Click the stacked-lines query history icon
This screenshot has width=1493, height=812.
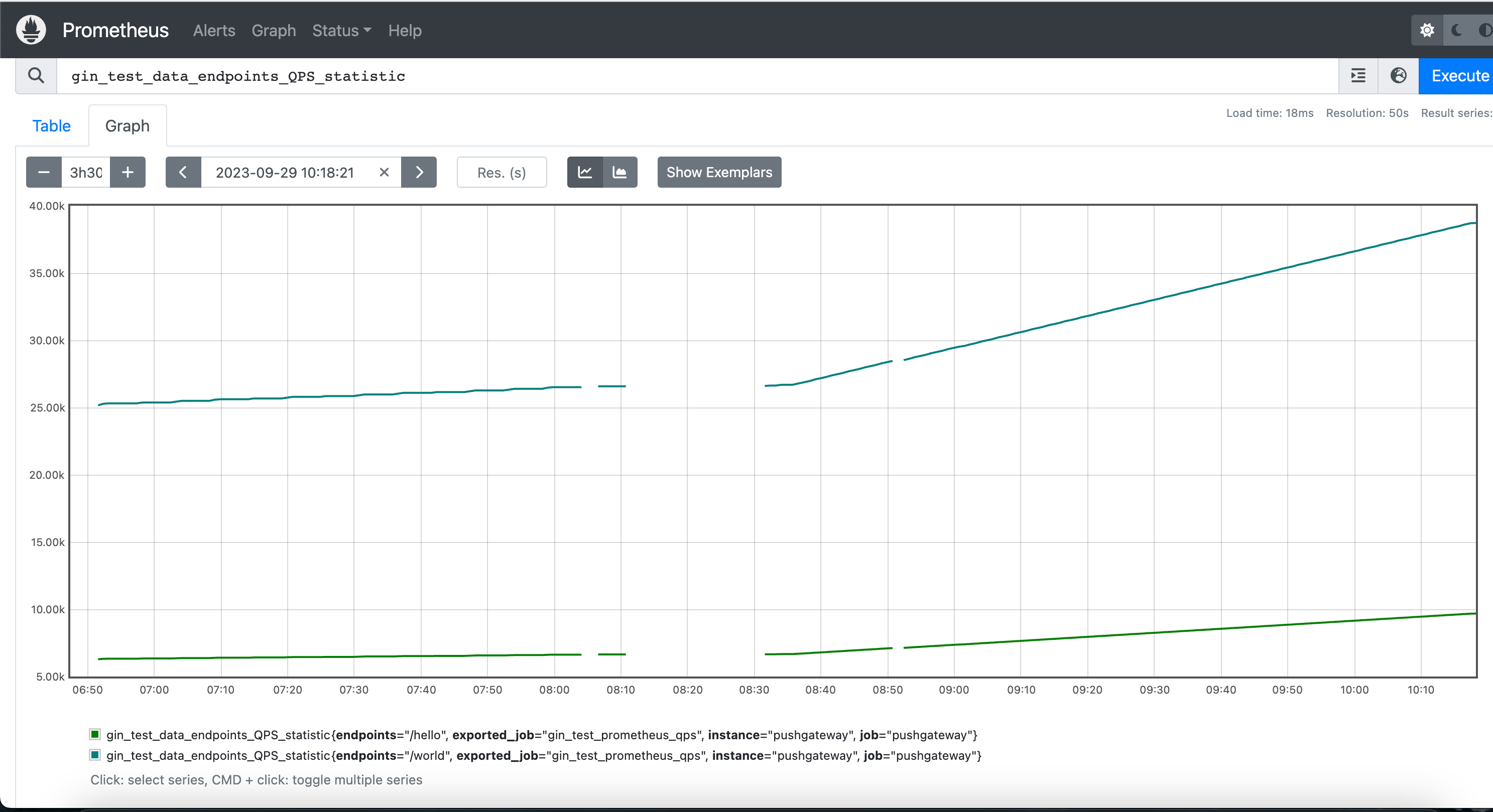(1358, 76)
